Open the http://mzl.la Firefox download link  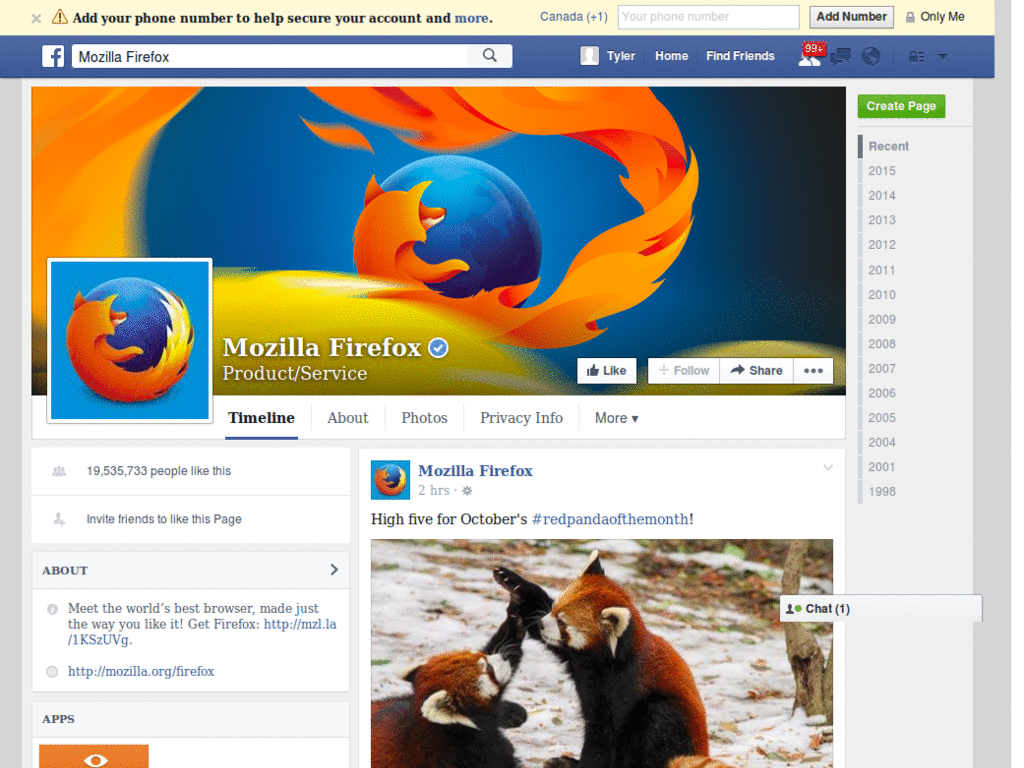[300, 624]
